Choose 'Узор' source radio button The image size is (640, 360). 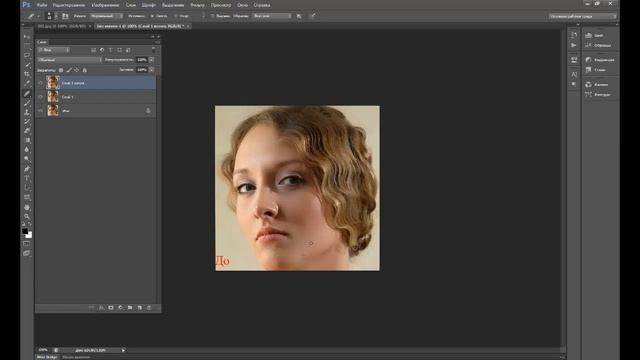coord(176,16)
